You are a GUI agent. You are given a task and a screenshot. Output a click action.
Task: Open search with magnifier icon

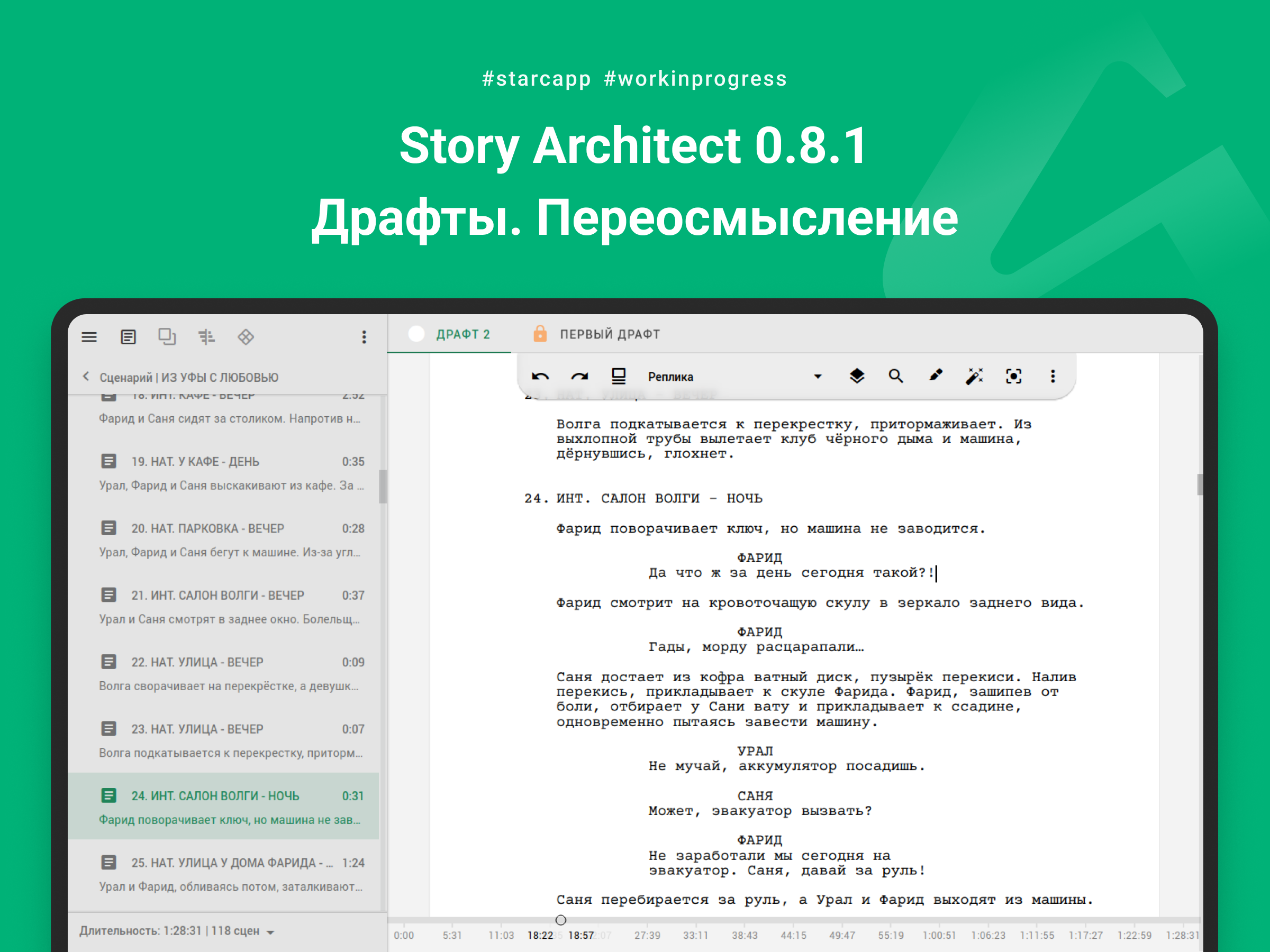pyautogui.click(x=896, y=377)
